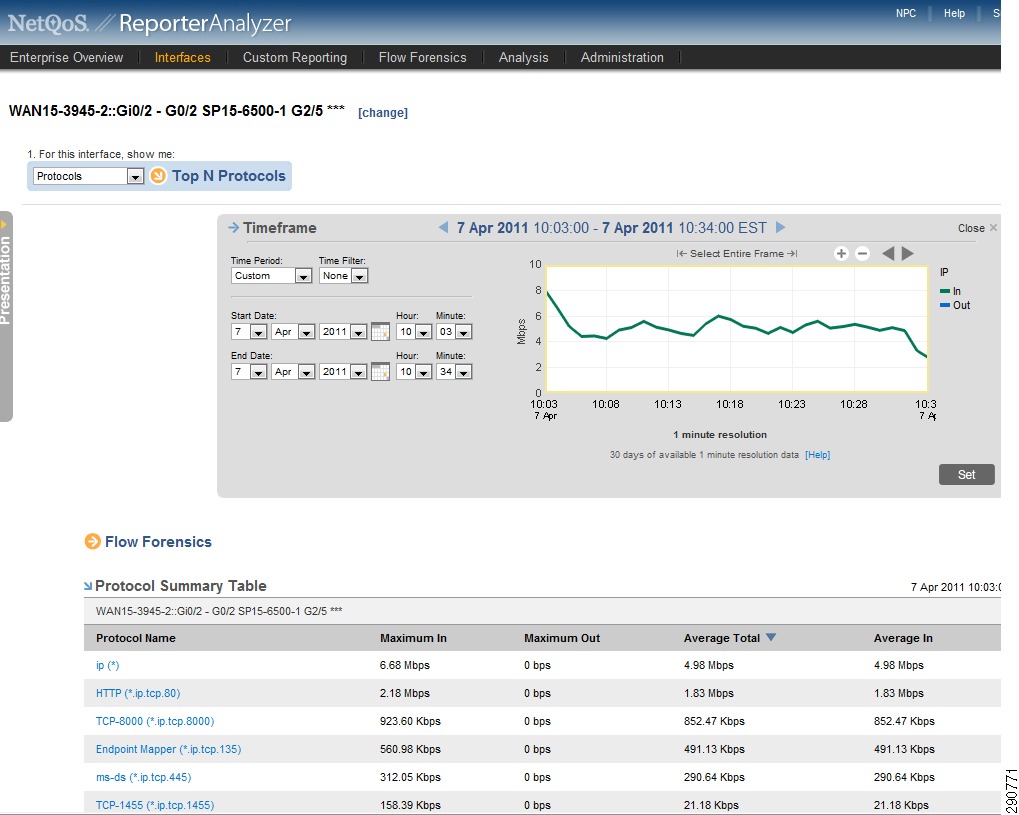Open the Flow Forensics section link
The width and height of the screenshot is (1019, 815).
point(159,541)
